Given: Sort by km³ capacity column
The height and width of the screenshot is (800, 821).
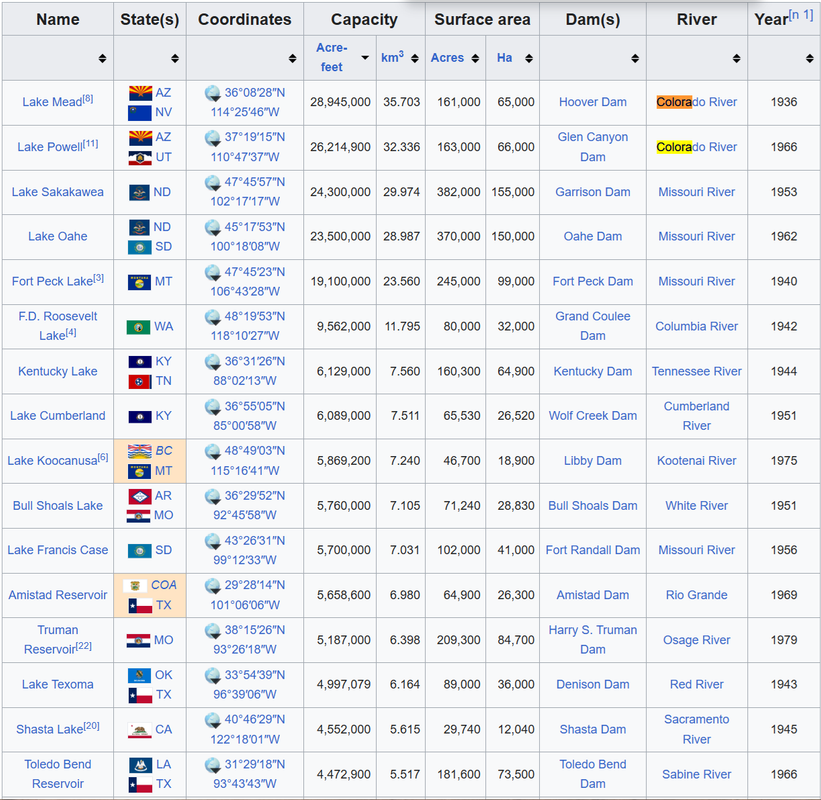Looking at the screenshot, I should [x=415, y=58].
